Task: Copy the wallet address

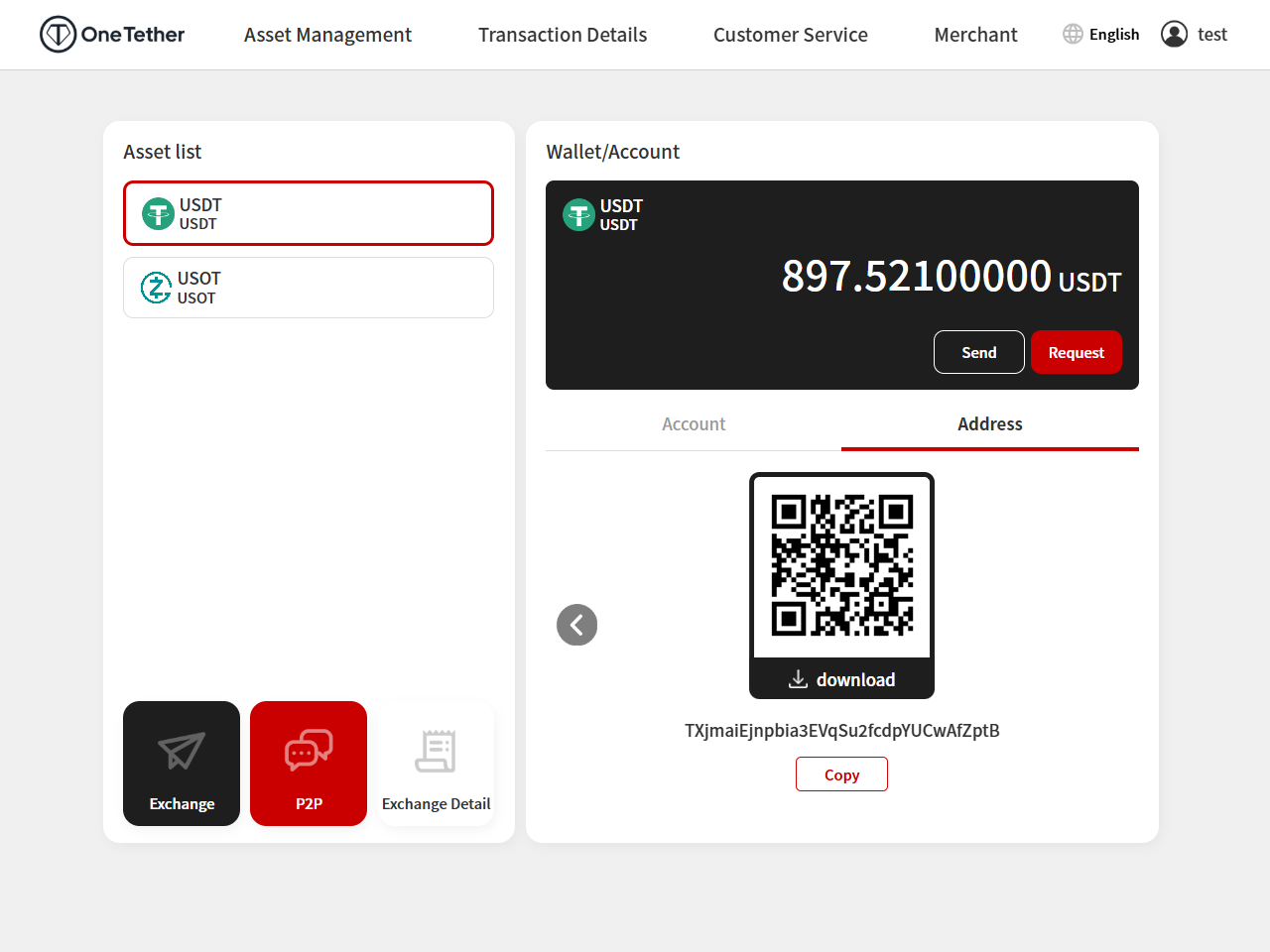Action: click(841, 774)
